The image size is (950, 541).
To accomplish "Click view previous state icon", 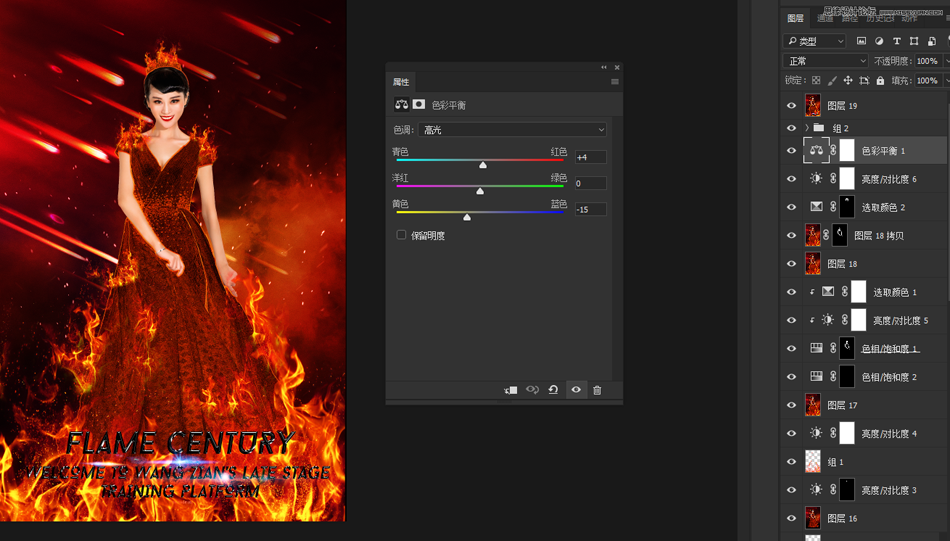I will [532, 390].
